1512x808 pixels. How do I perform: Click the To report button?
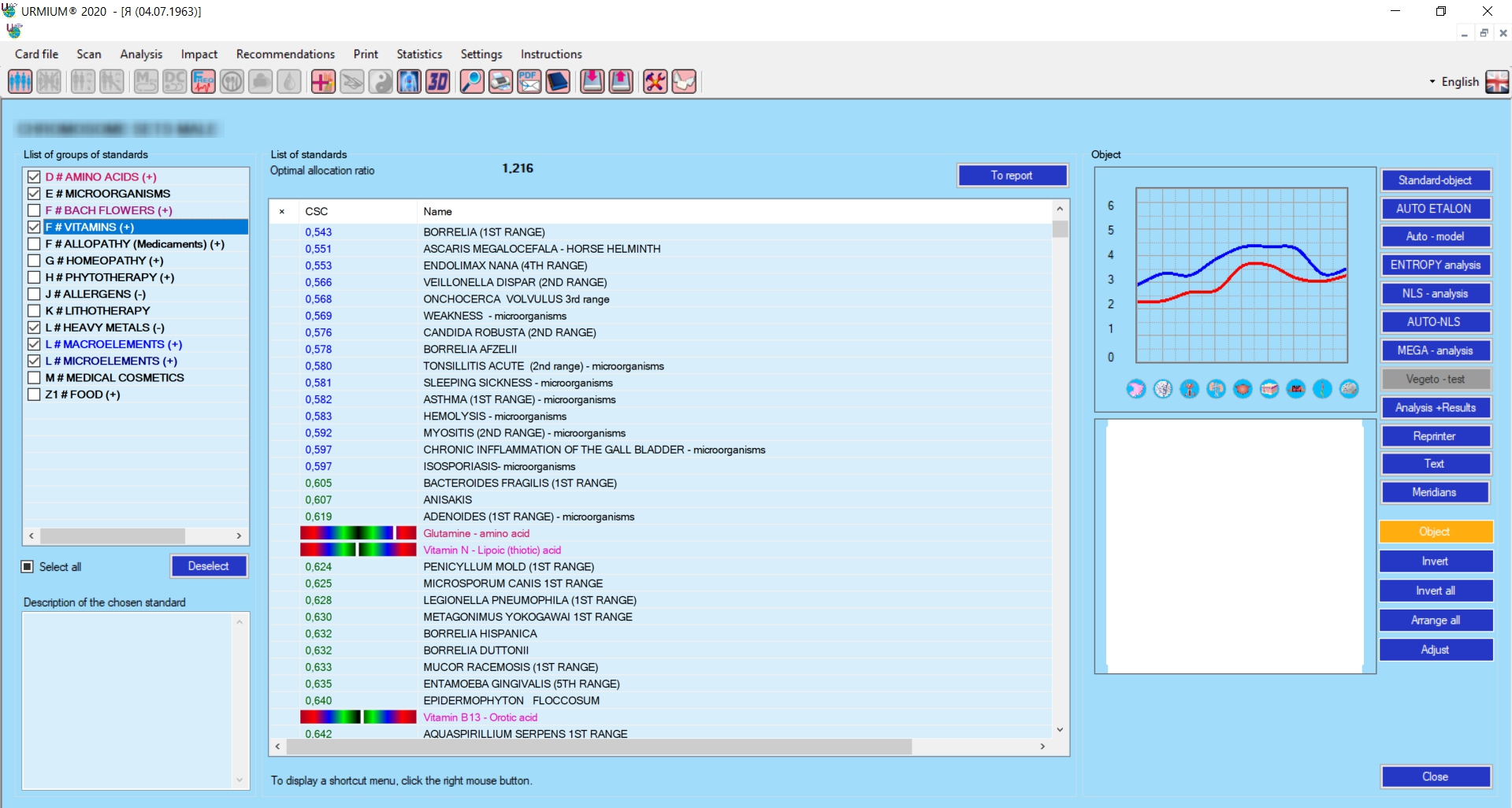pos(1012,176)
